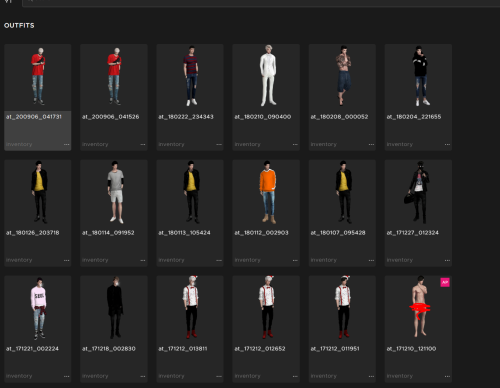500x388 pixels.
Task: Click Inventory link on outfit at_171227_012324
Action: [400, 260]
